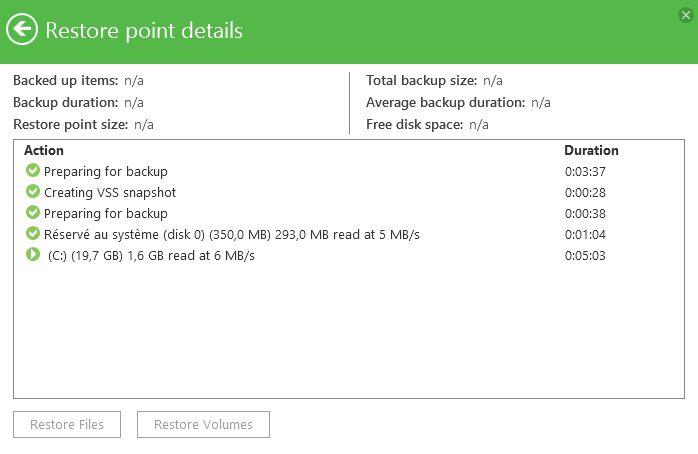Click the 0:03:37 duration value
Screen dimensions: 698x454
584,172
